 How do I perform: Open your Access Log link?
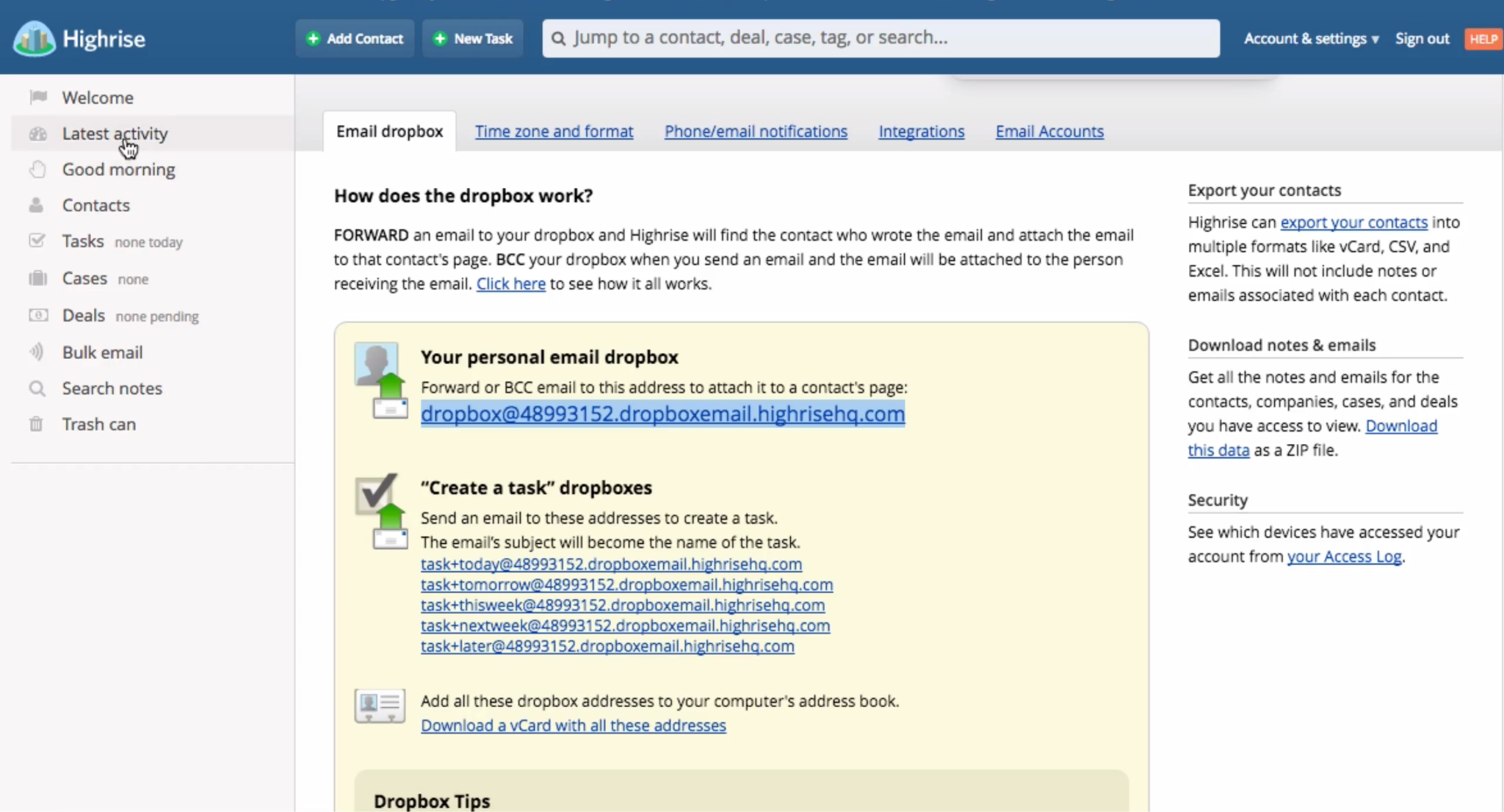click(1345, 557)
